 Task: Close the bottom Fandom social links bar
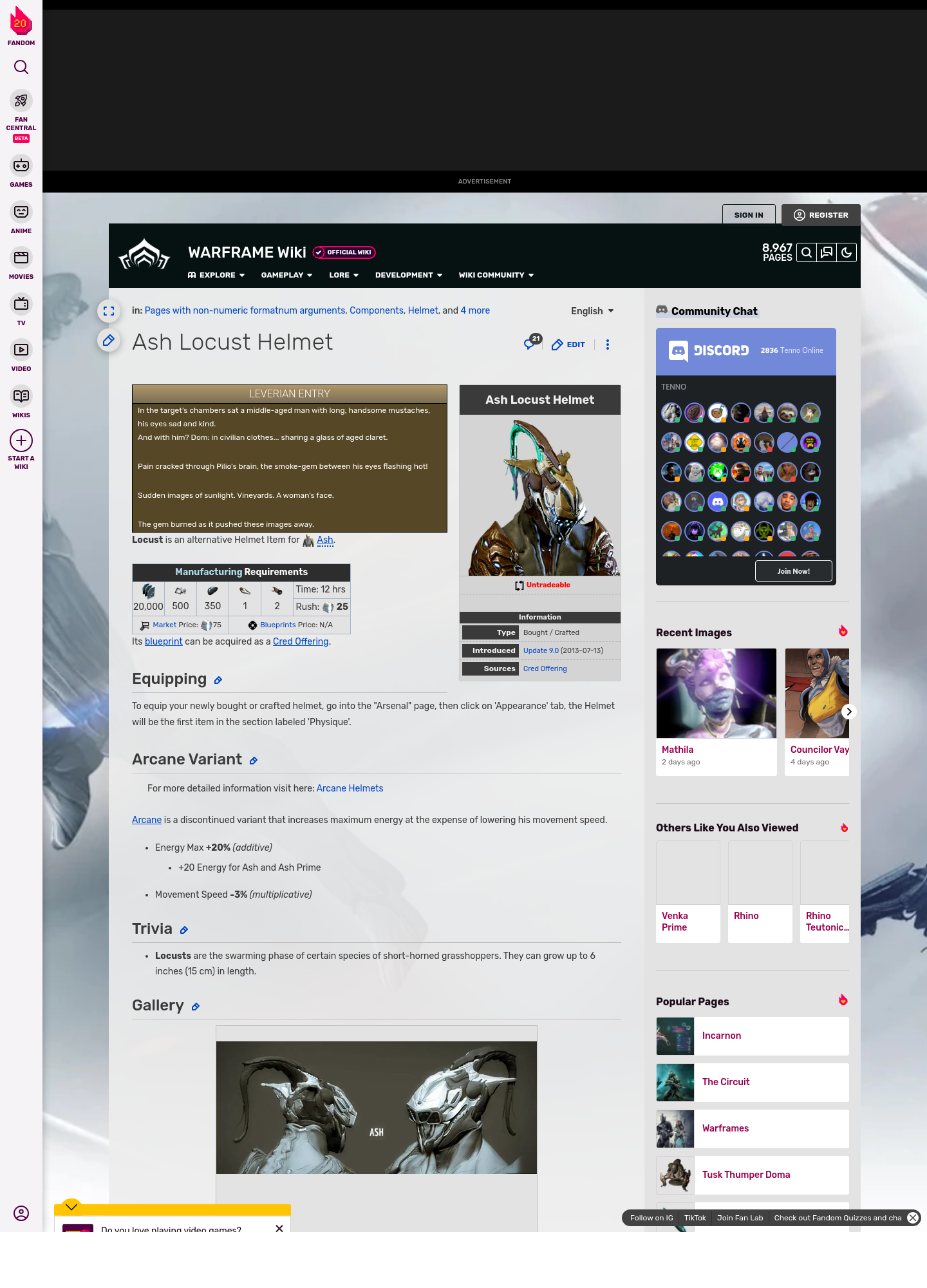point(913,1218)
